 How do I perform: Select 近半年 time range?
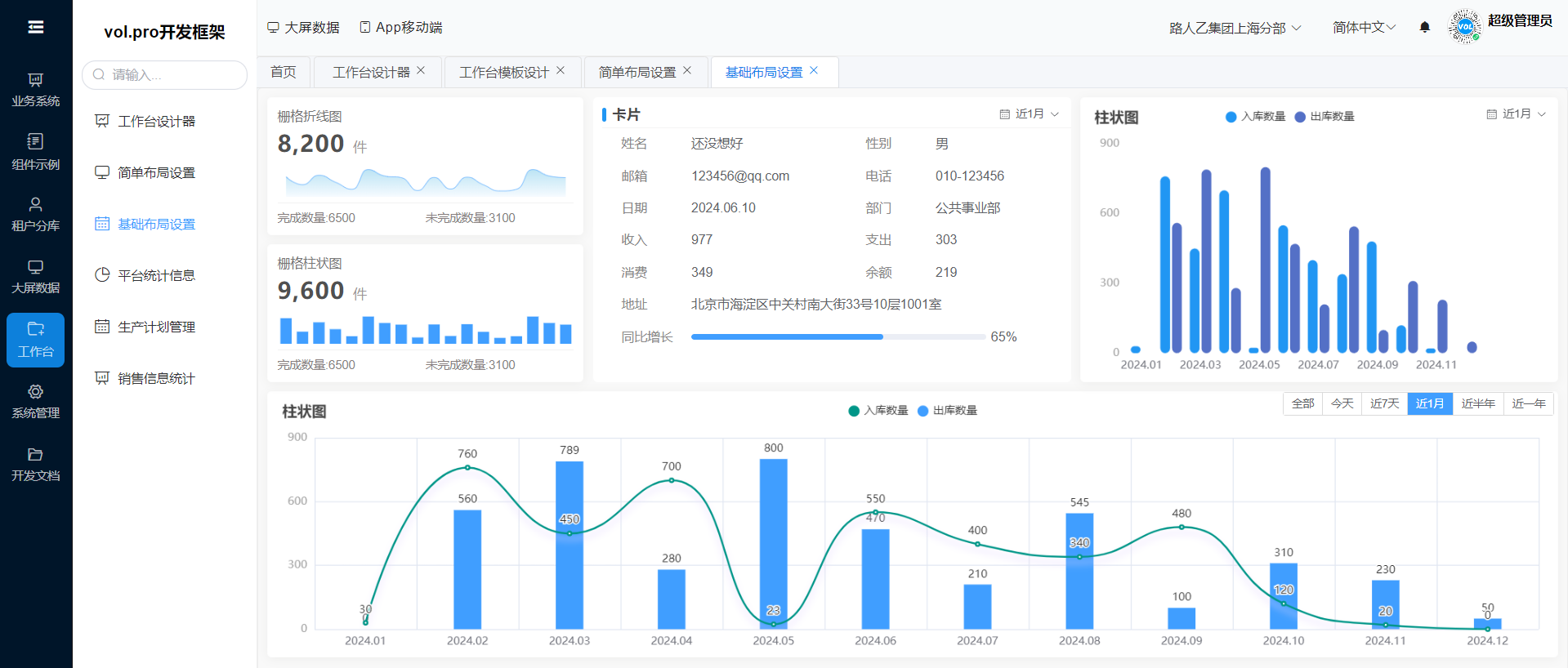click(x=1478, y=403)
